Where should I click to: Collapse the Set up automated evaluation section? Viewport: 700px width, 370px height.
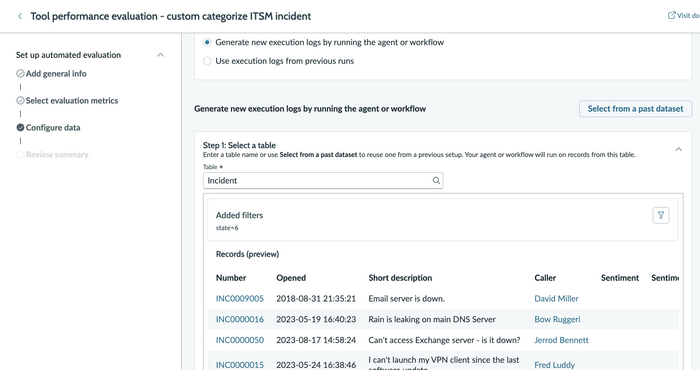pyautogui.click(x=160, y=55)
